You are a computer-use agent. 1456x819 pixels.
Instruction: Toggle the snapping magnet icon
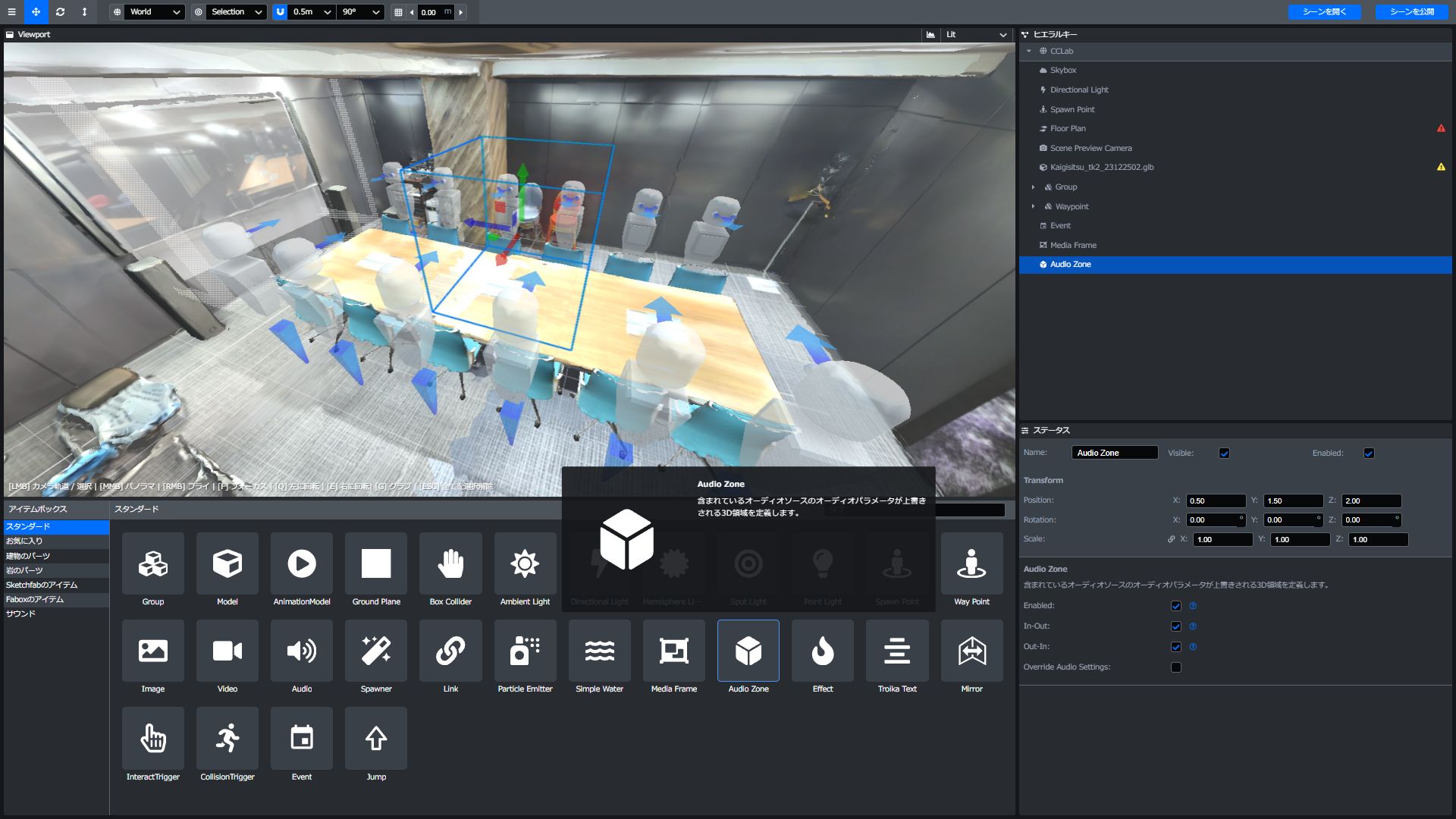coord(281,12)
